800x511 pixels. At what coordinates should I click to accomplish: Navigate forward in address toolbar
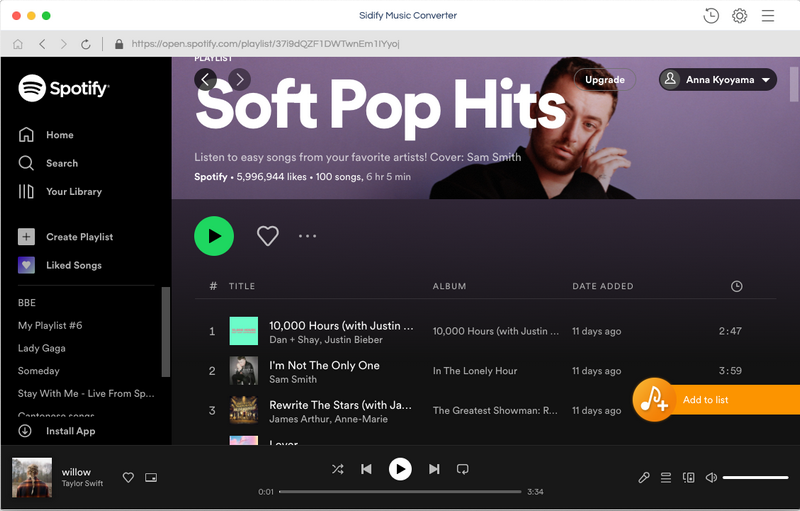63,44
